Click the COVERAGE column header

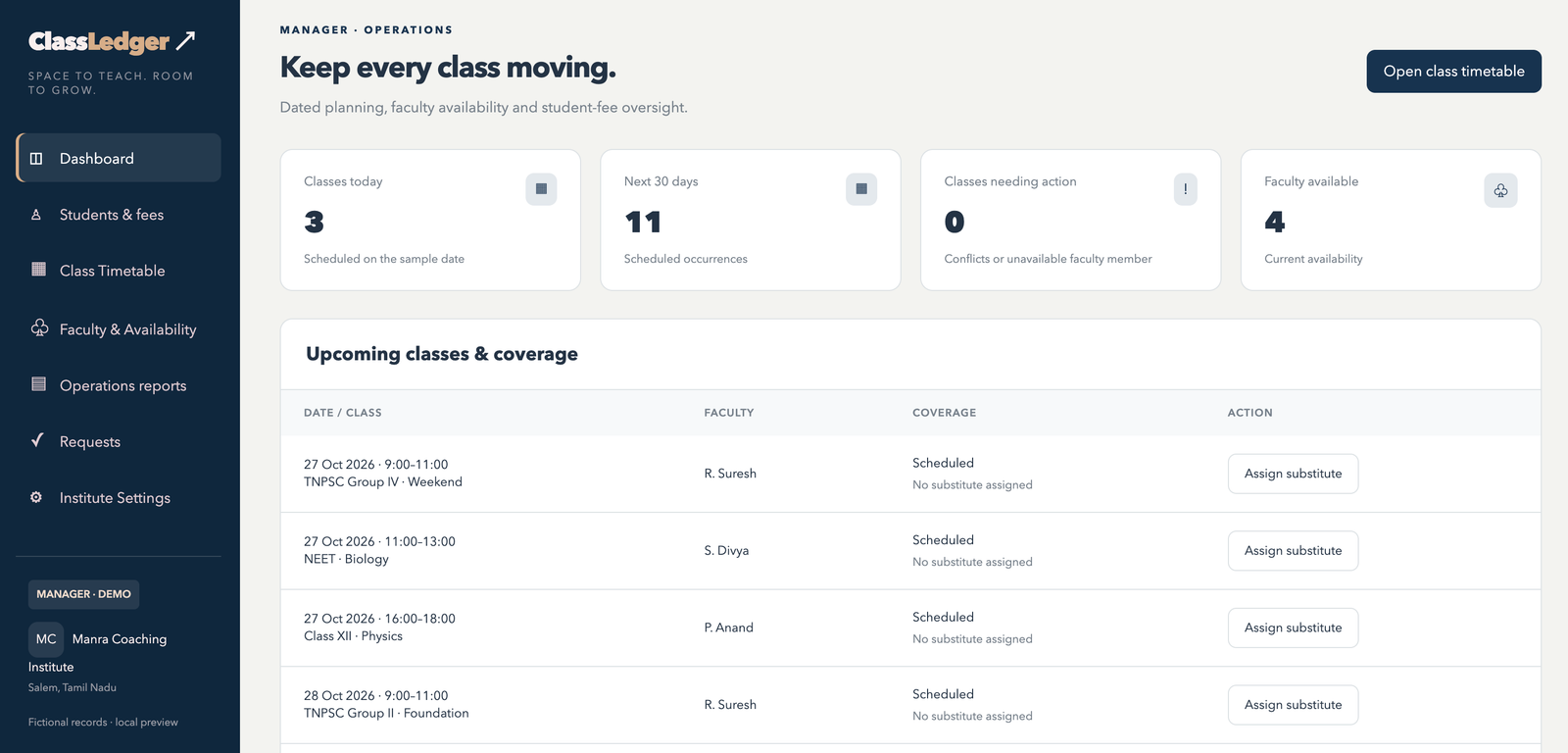point(945,413)
